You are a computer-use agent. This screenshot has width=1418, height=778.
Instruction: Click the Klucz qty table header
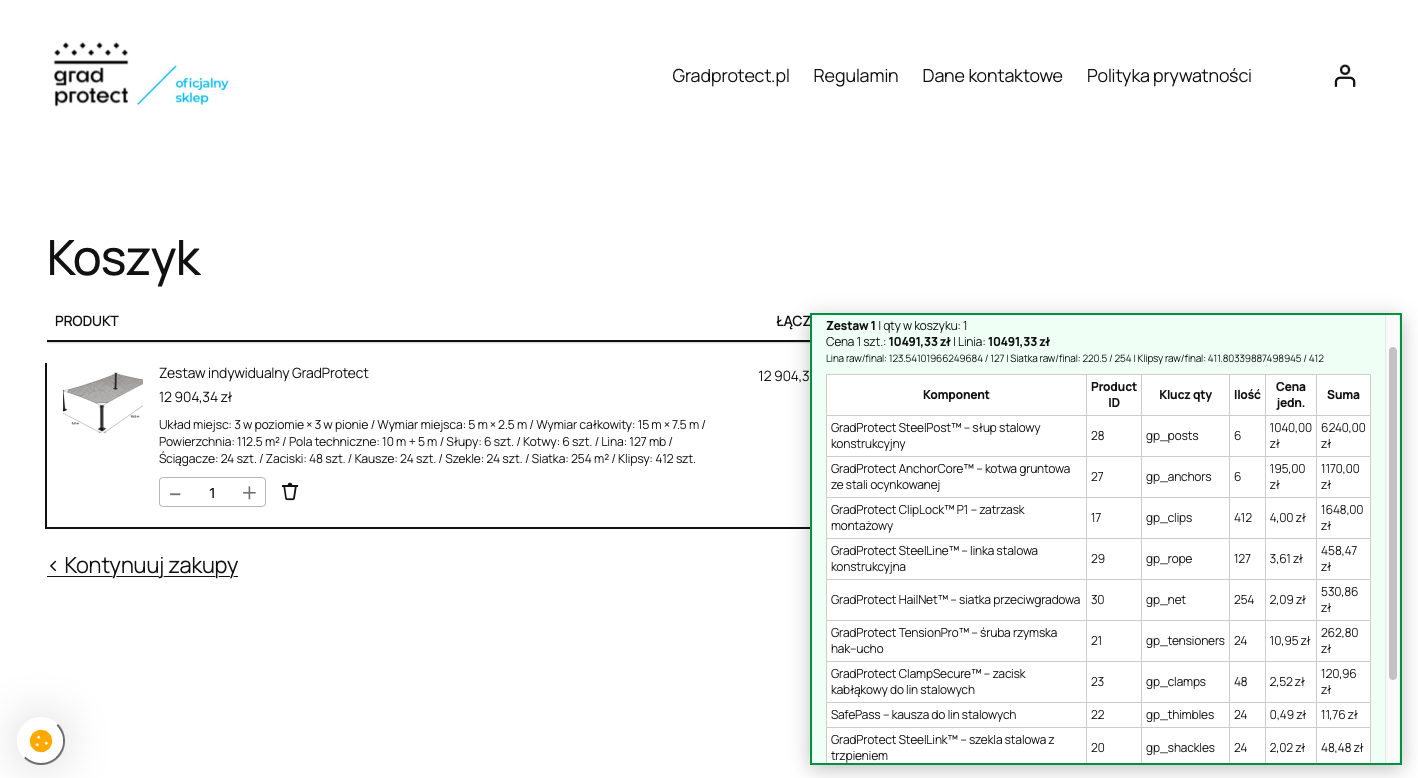pos(1186,395)
